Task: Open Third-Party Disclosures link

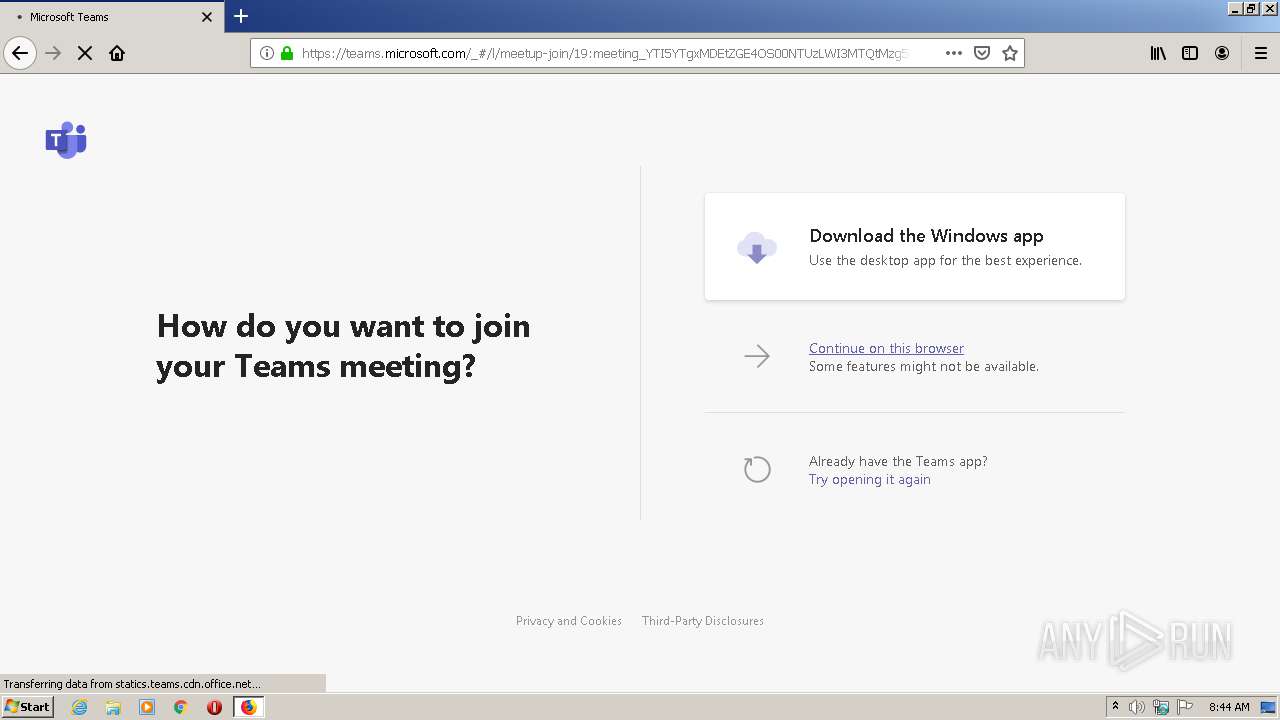Action: tap(703, 621)
